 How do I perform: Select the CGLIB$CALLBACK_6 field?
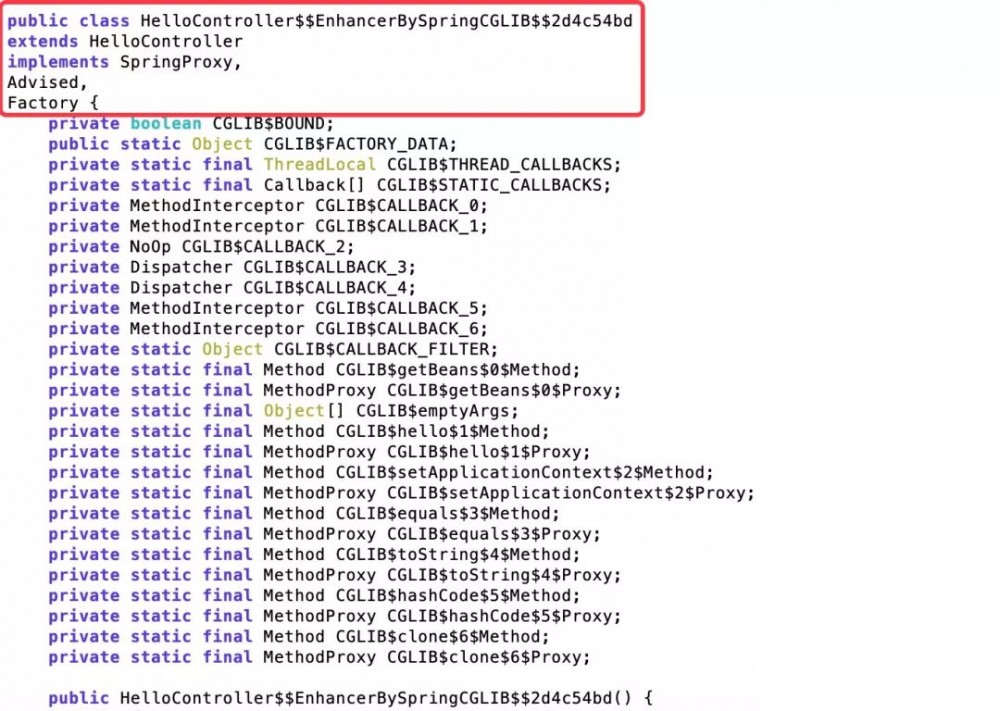pyautogui.click(x=268, y=328)
